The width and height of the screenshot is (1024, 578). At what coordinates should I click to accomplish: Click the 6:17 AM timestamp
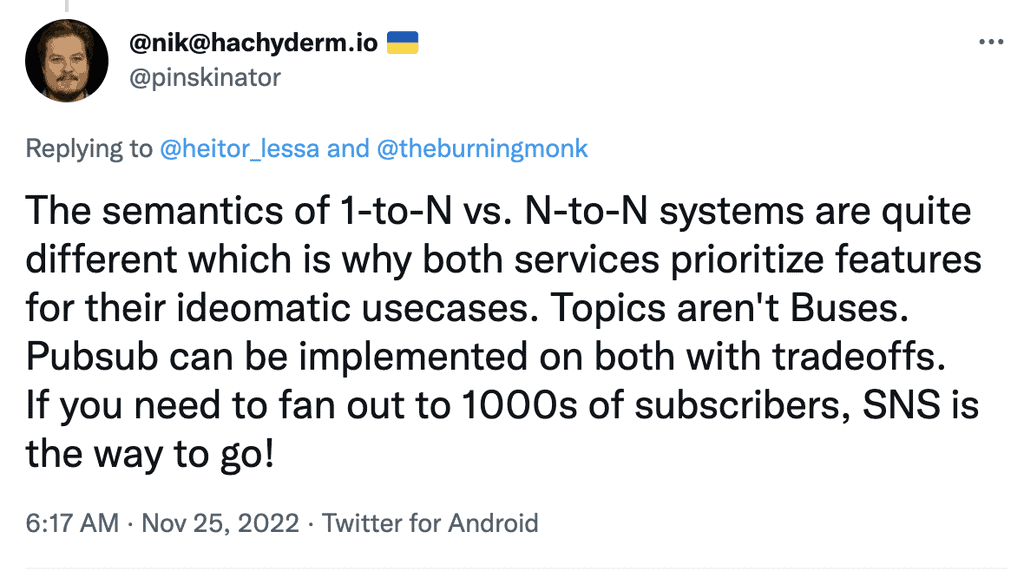[72, 523]
